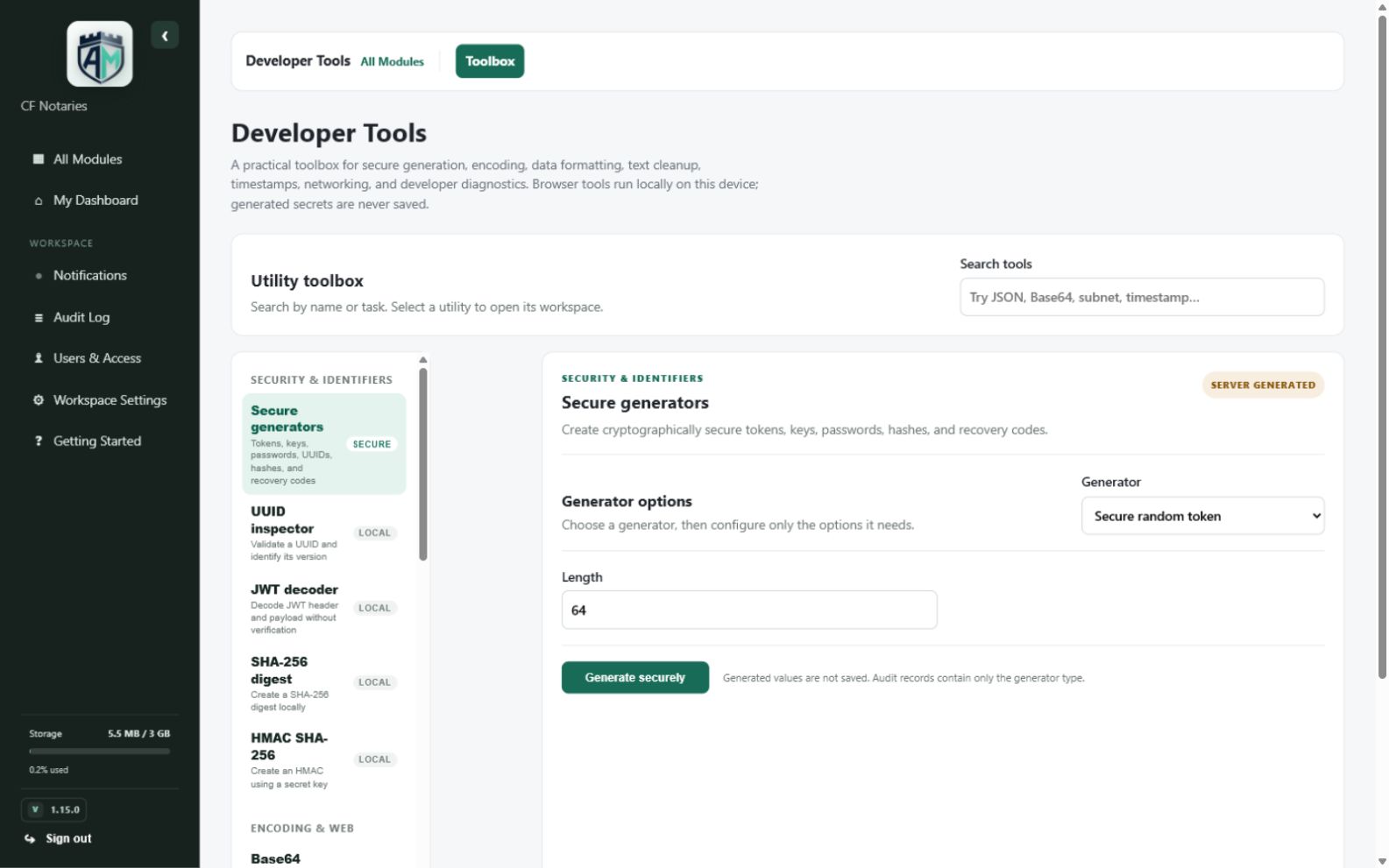
Task: Click the Length input field
Action: 749,610
